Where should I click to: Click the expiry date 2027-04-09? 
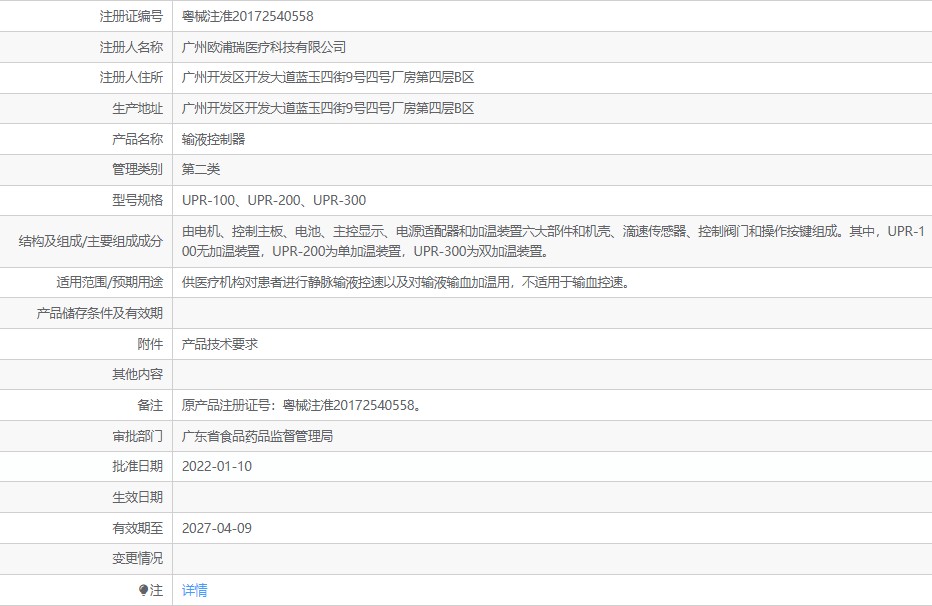(217, 528)
